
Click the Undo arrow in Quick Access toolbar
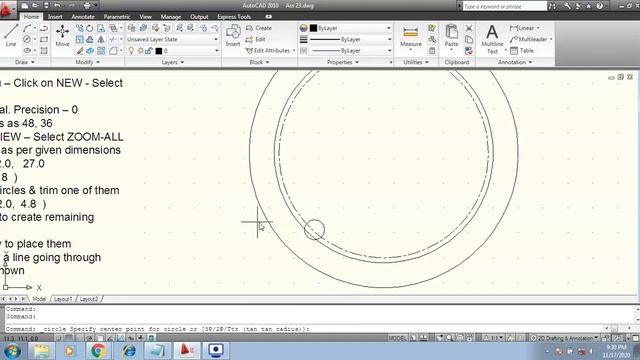(x=57, y=6)
